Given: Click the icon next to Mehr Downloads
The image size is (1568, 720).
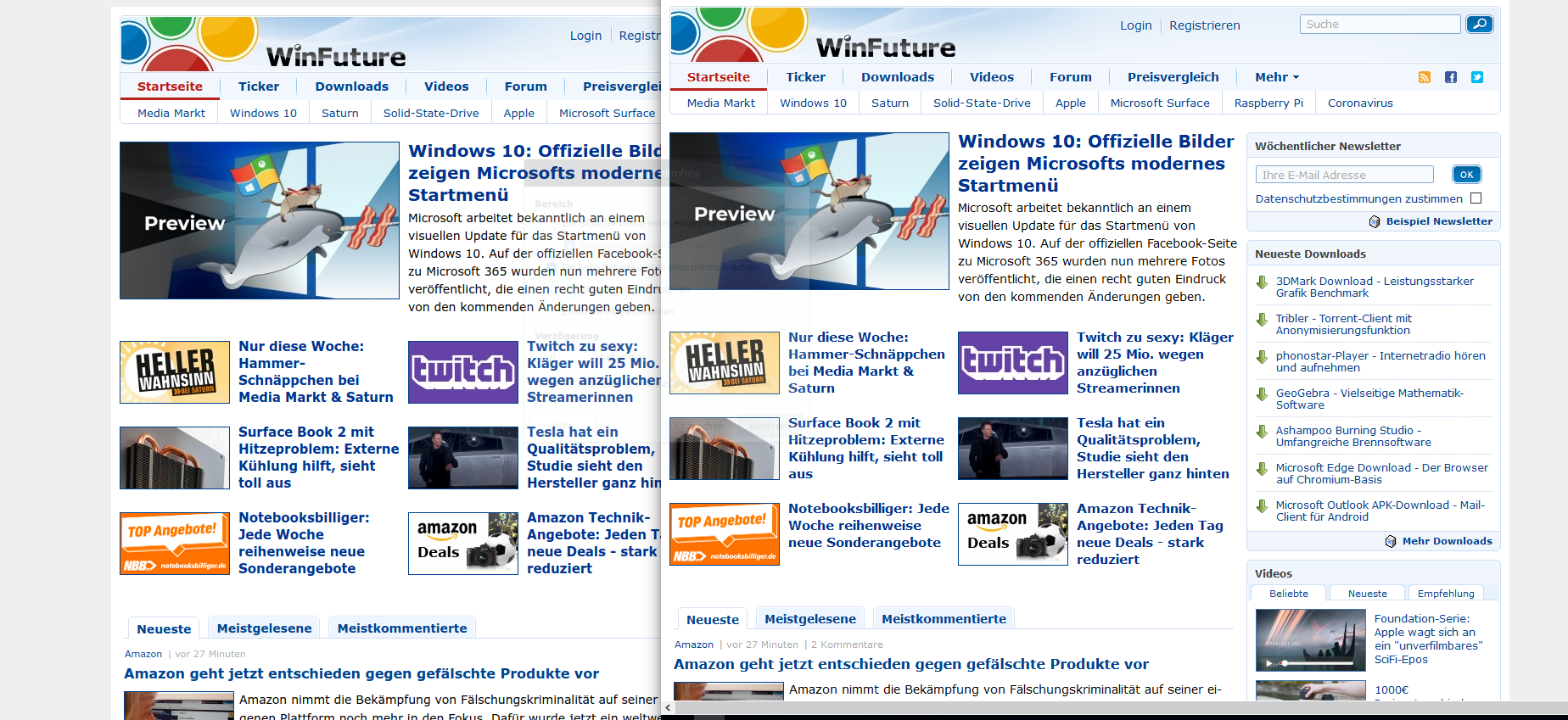Looking at the screenshot, I should pyautogui.click(x=1391, y=541).
